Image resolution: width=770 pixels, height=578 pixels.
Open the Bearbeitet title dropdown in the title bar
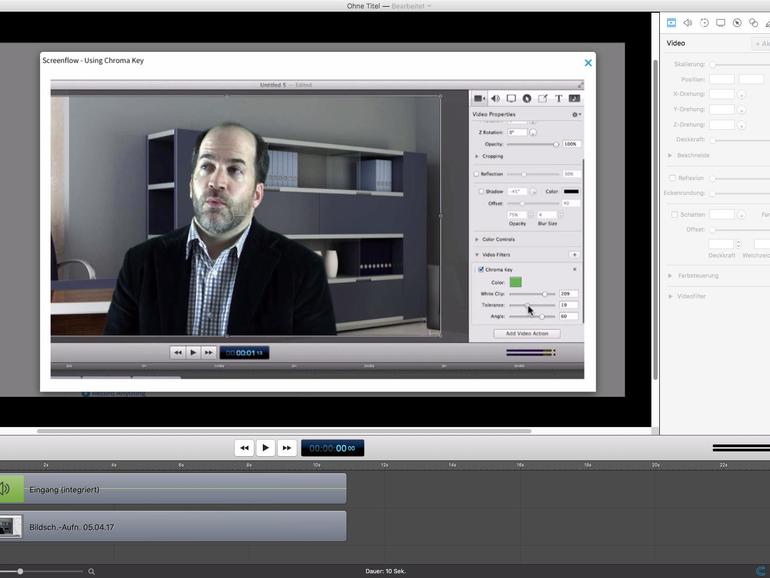click(411, 6)
